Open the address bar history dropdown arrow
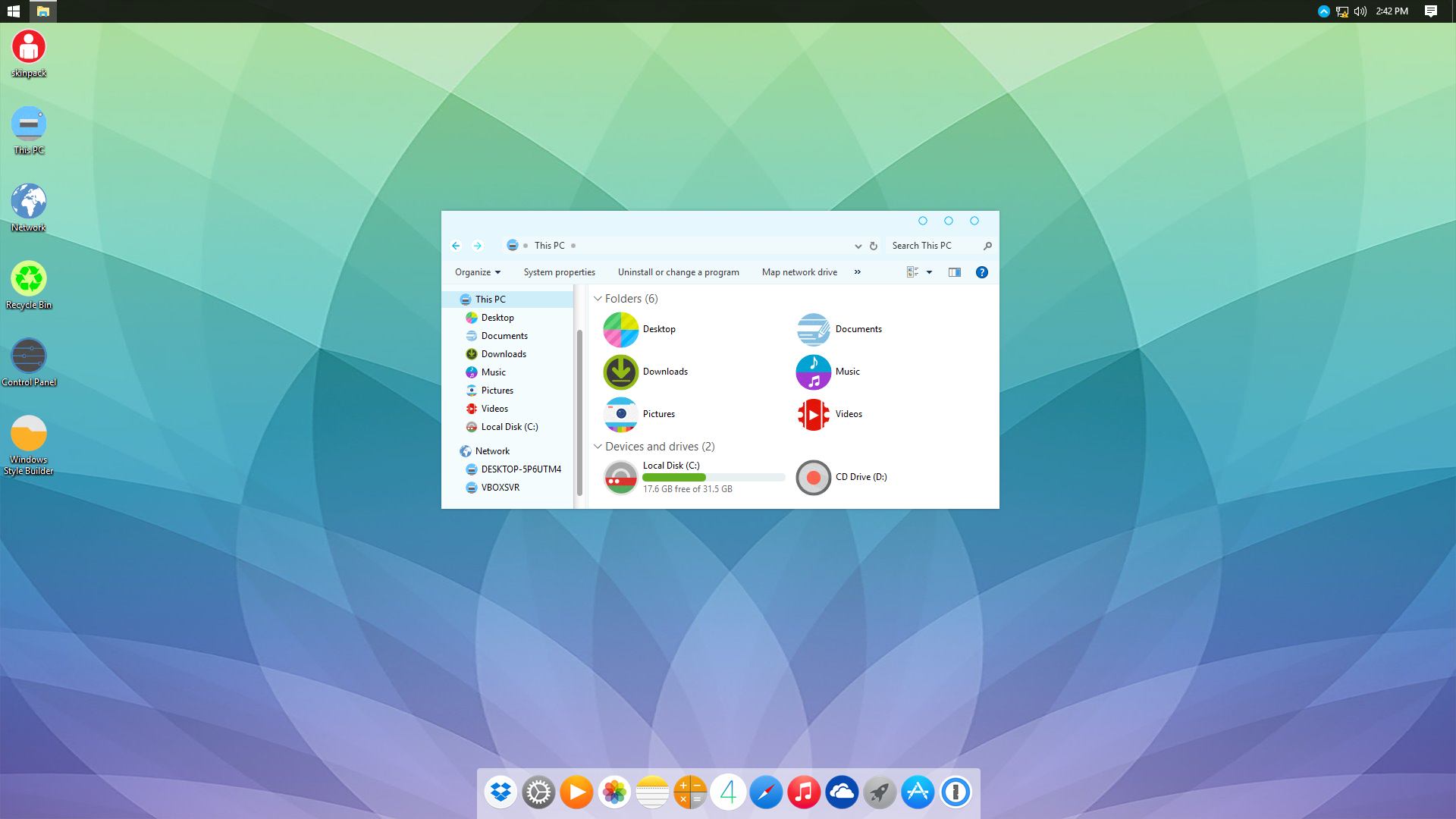Viewport: 1456px width, 819px height. [858, 246]
